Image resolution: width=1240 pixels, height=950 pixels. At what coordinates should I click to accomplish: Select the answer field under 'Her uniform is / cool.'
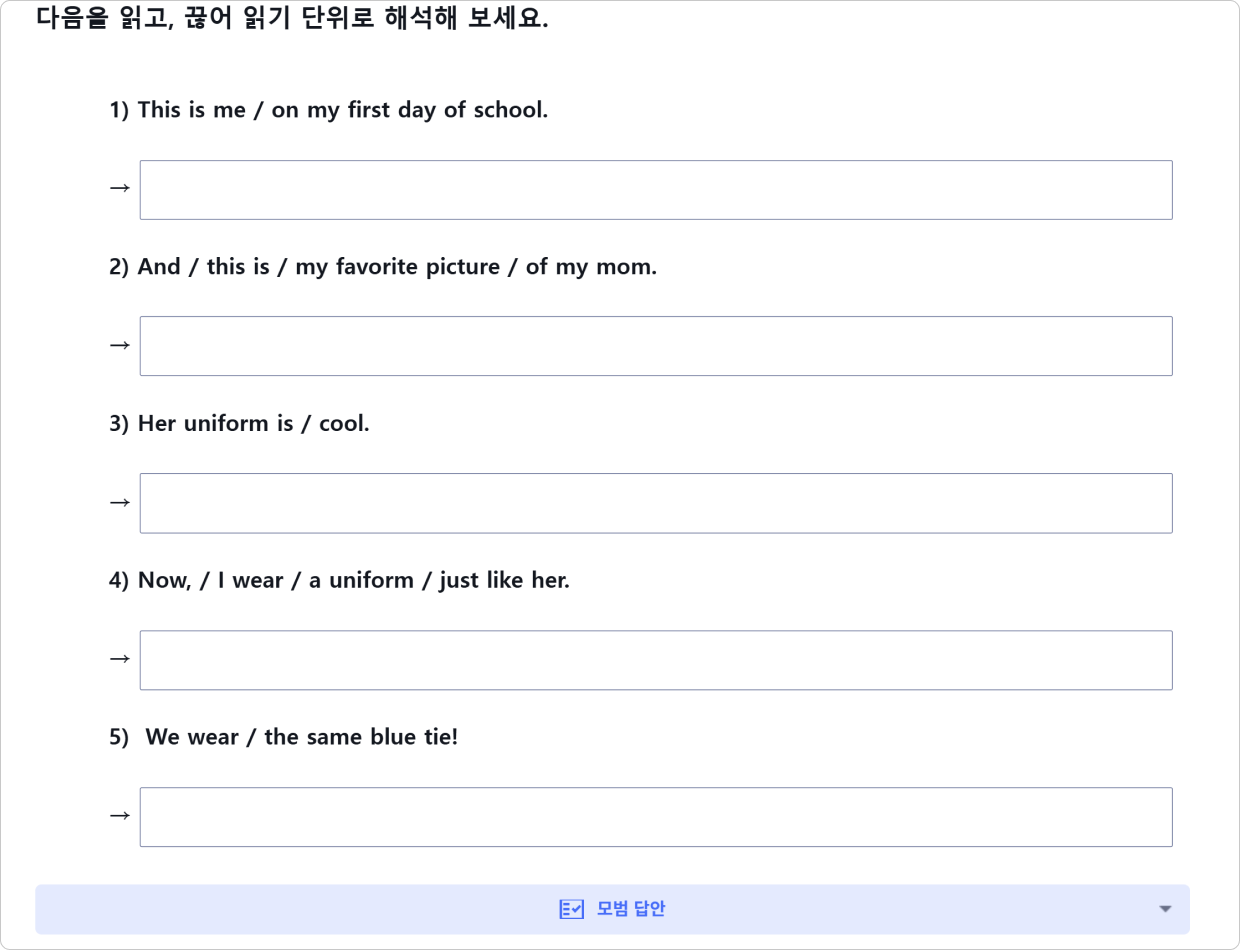(x=655, y=503)
